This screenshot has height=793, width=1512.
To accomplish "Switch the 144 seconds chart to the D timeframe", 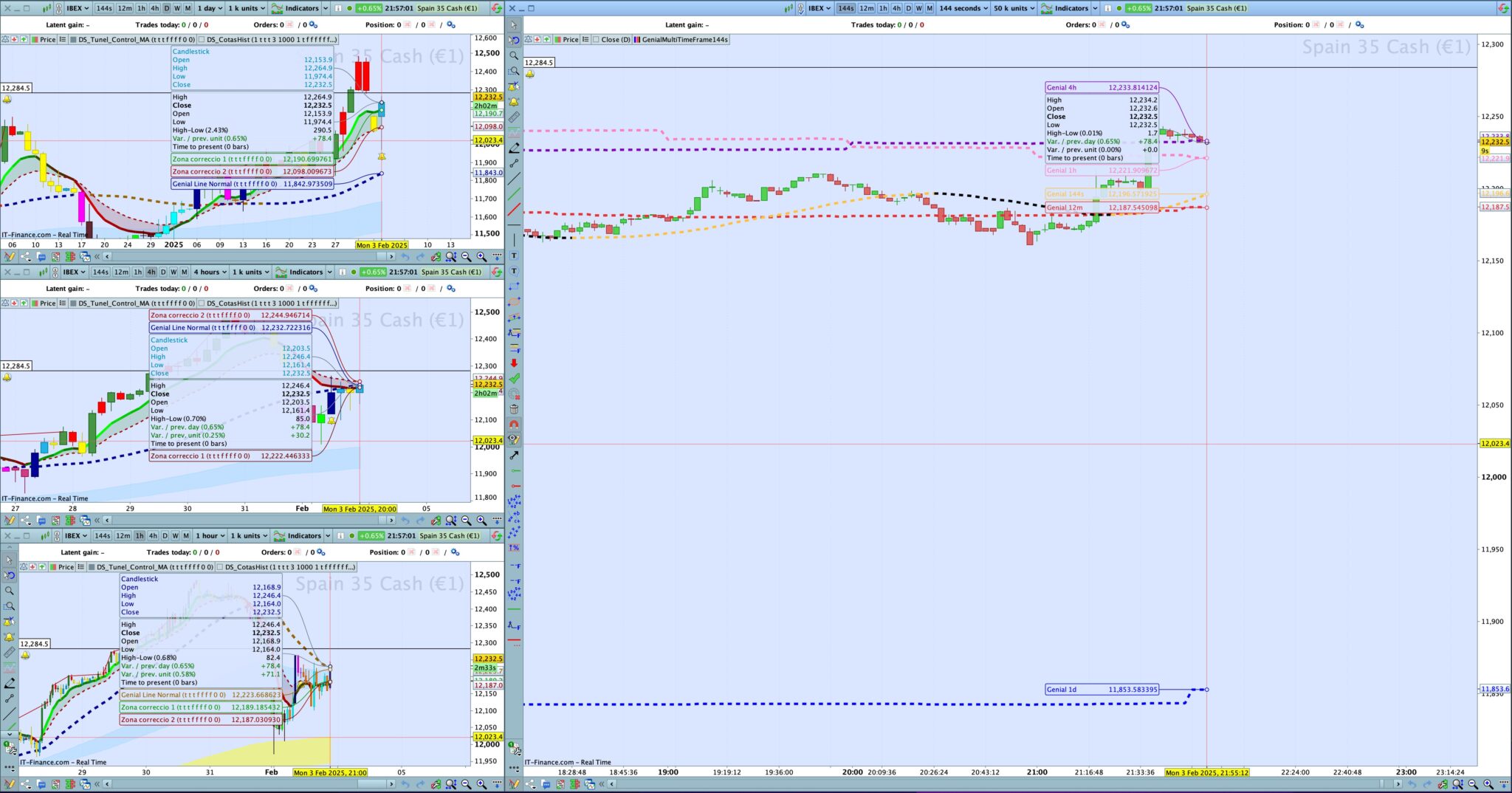I will tap(908, 8).
